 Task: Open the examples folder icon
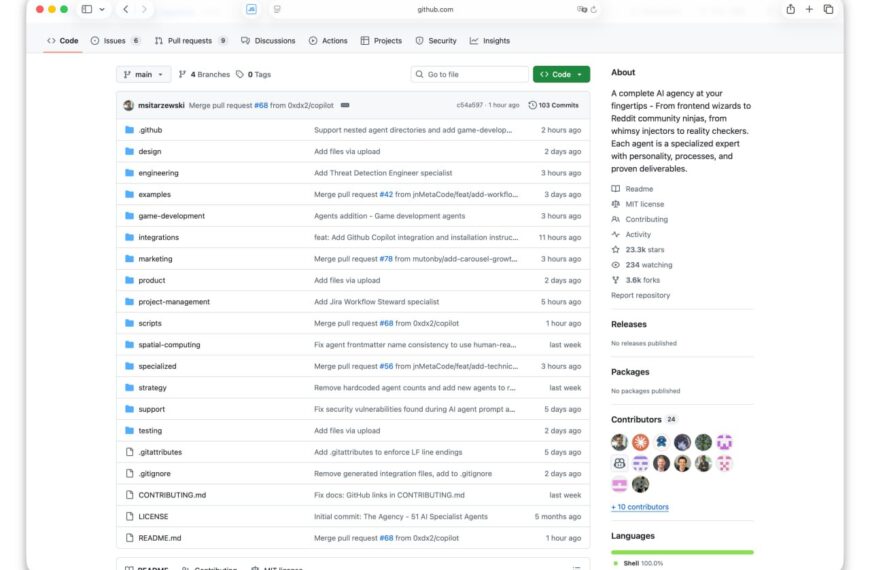tap(129, 194)
